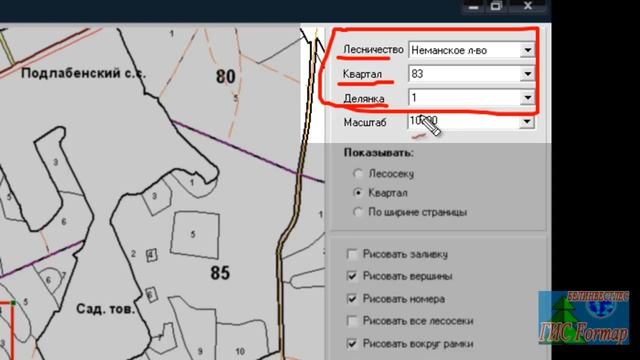Click the Лесничество label

click(373, 50)
